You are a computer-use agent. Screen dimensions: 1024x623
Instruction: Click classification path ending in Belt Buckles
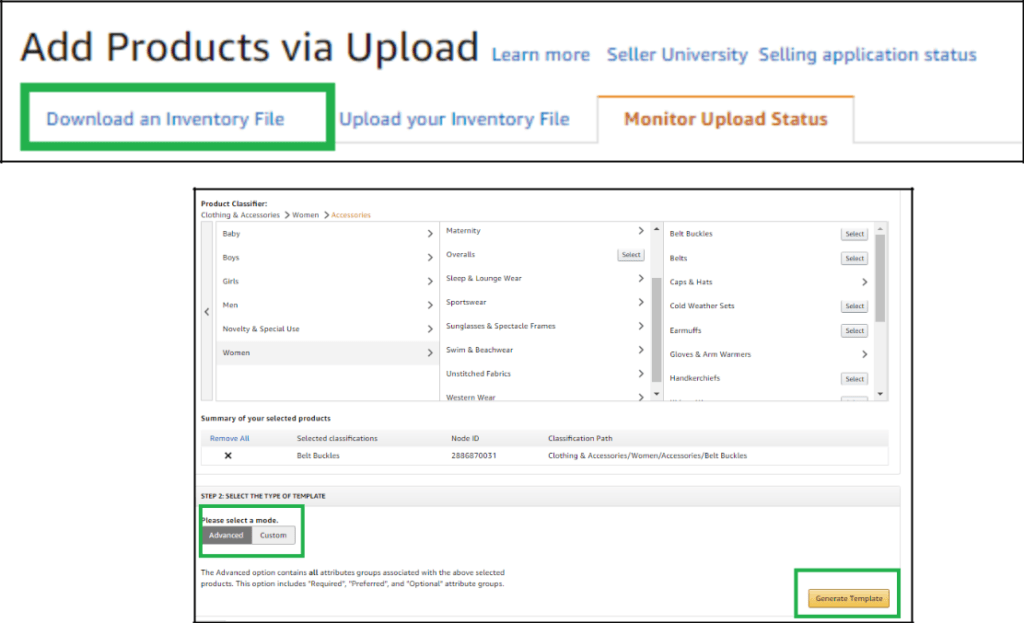(647, 456)
